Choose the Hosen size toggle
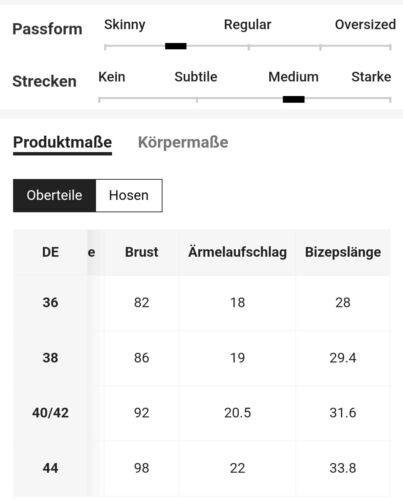The image size is (403, 500). 129,195
